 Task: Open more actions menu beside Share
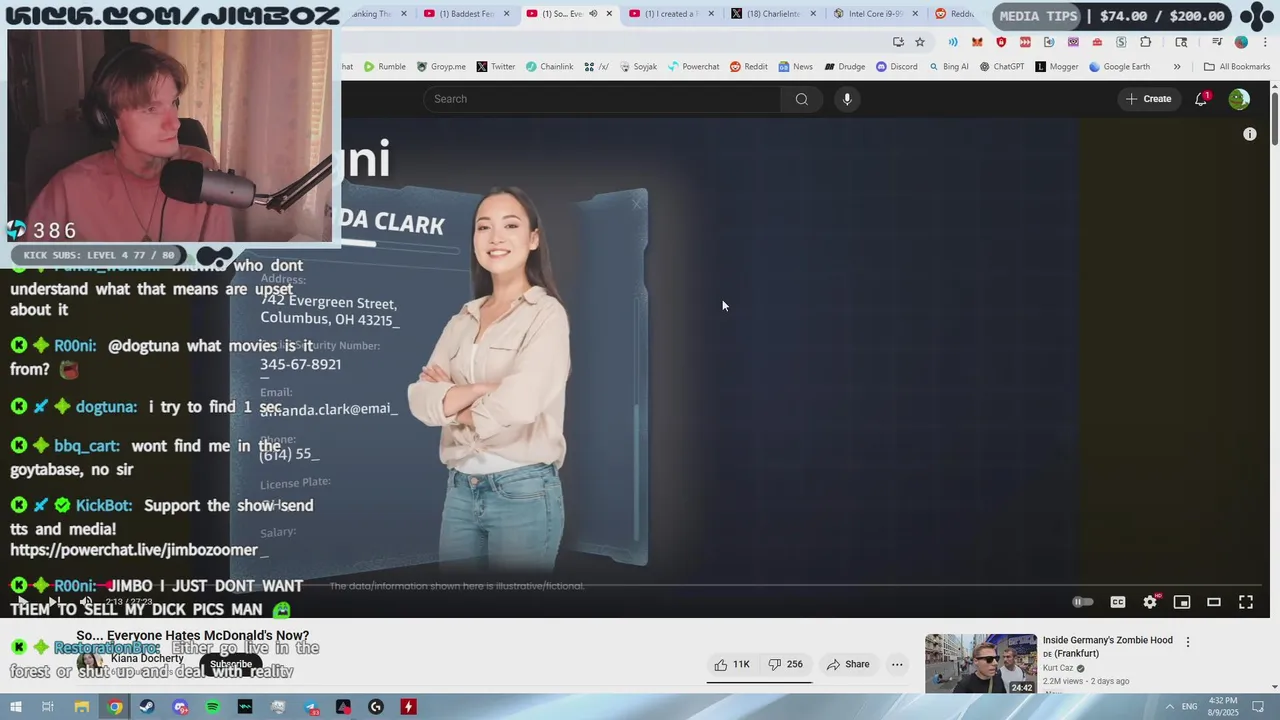(x=897, y=664)
